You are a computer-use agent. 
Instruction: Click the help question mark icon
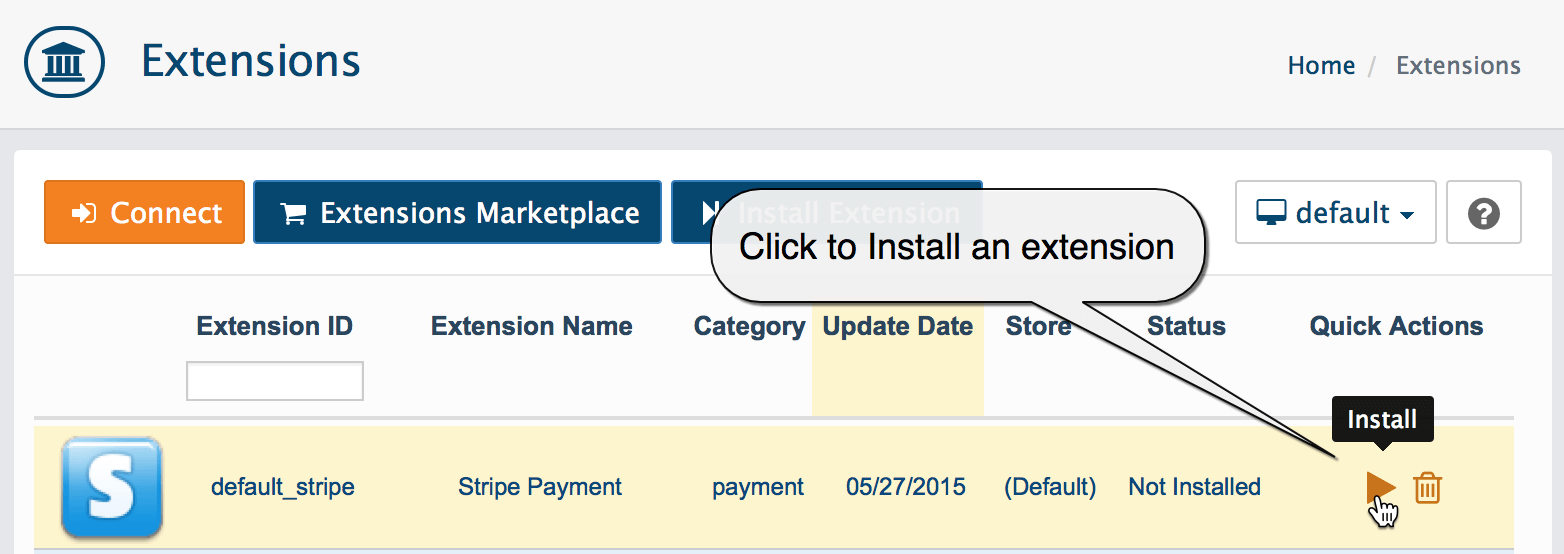(x=1484, y=212)
